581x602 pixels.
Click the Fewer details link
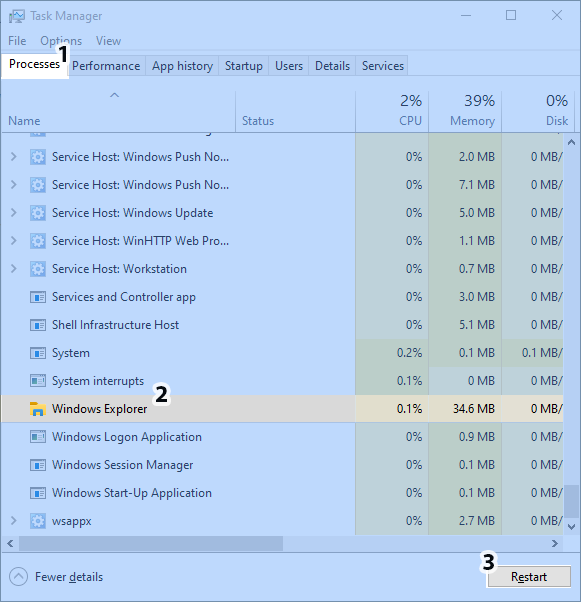[x=69, y=577]
